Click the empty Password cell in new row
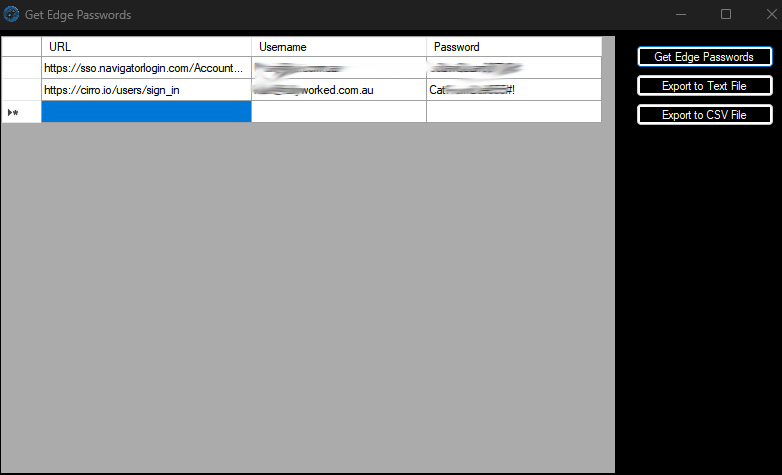Viewport: 782px width, 475px height. pos(514,112)
